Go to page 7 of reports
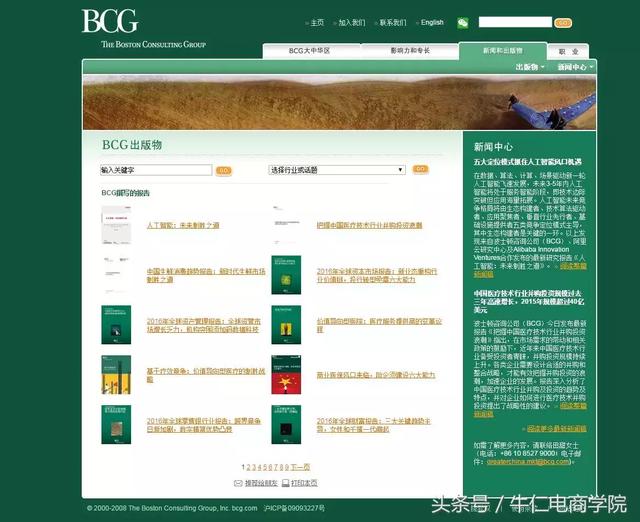 pos(276,467)
